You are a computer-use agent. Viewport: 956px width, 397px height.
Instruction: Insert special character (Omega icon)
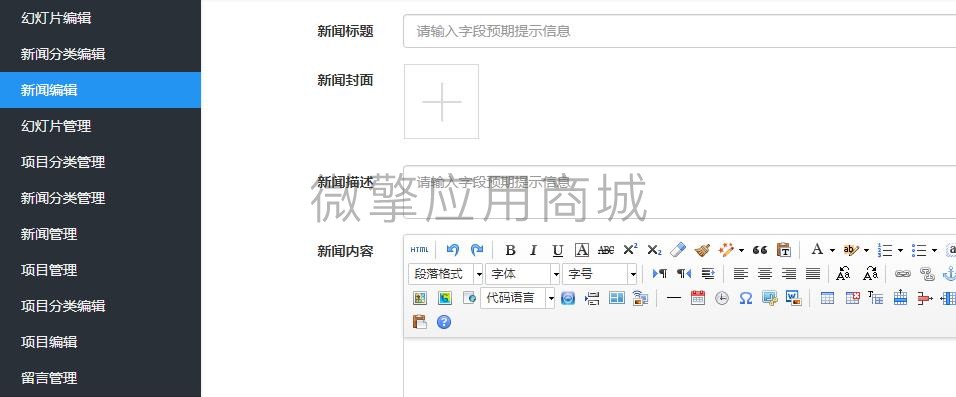[x=746, y=298]
